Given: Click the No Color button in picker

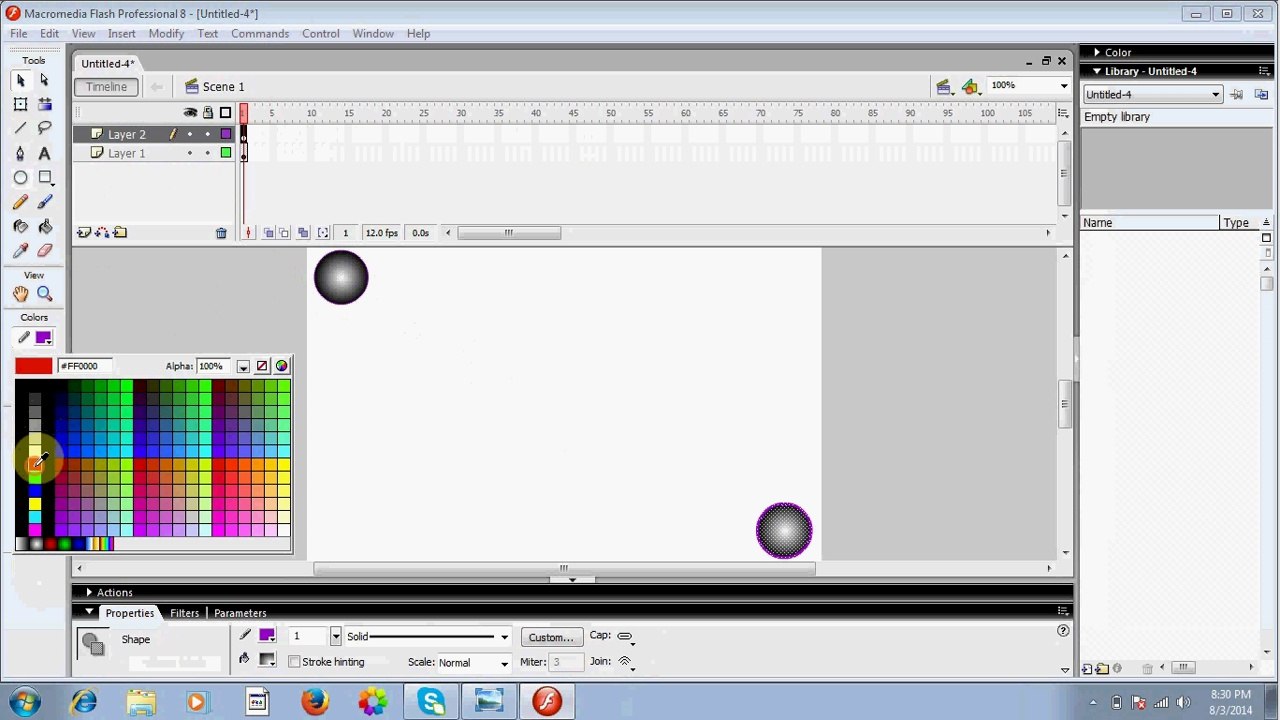Looking at the screenshot, I should click(x=262, y=367).
